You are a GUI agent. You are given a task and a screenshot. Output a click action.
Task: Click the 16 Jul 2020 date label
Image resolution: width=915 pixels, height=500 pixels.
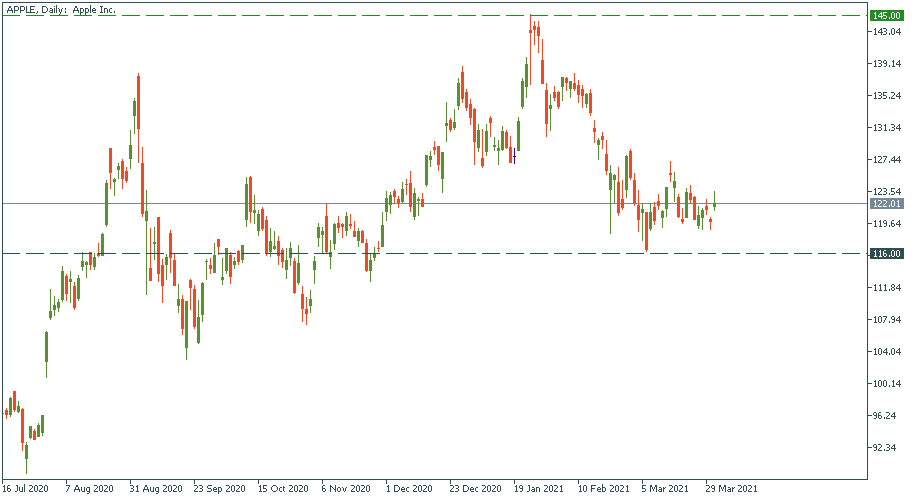[x=26, y=489]
